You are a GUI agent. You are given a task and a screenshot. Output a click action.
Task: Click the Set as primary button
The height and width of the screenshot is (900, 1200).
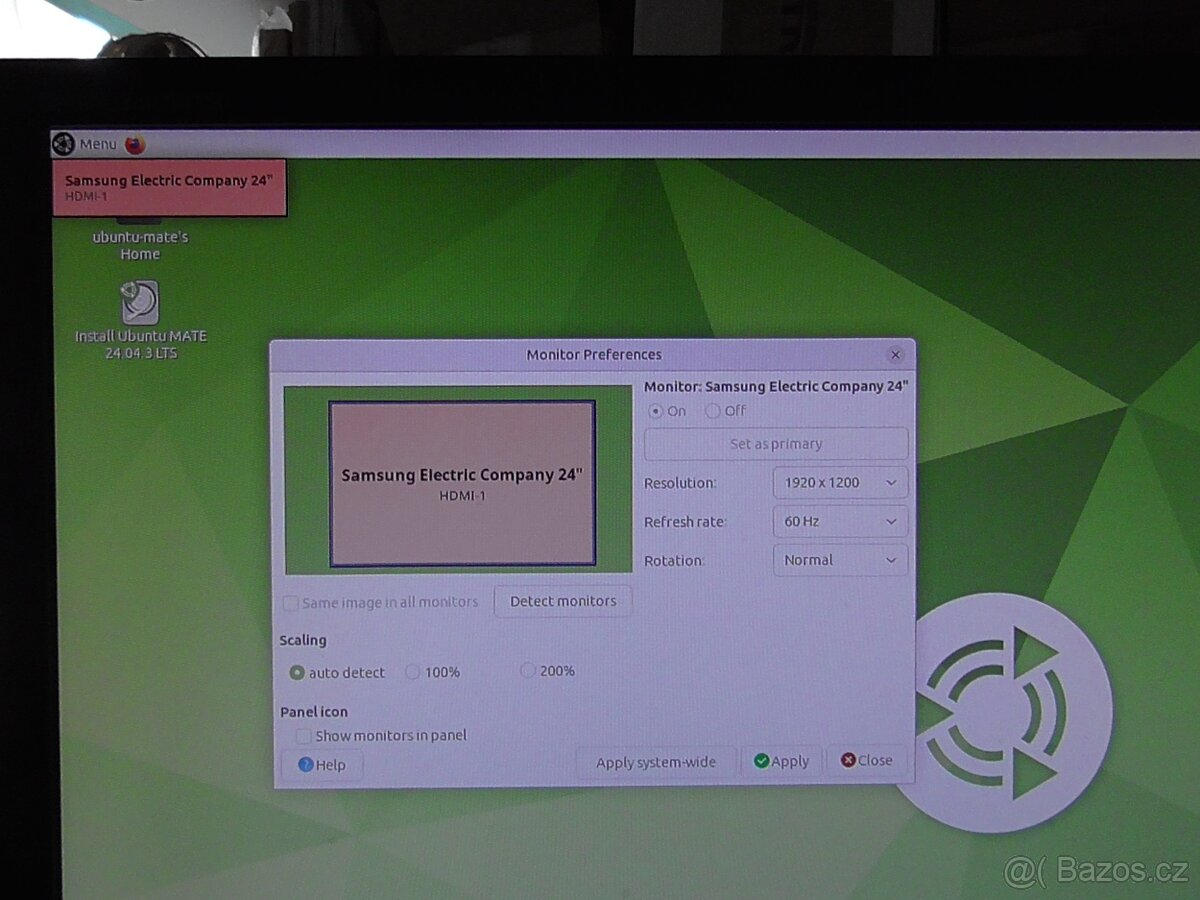[776, 444]
